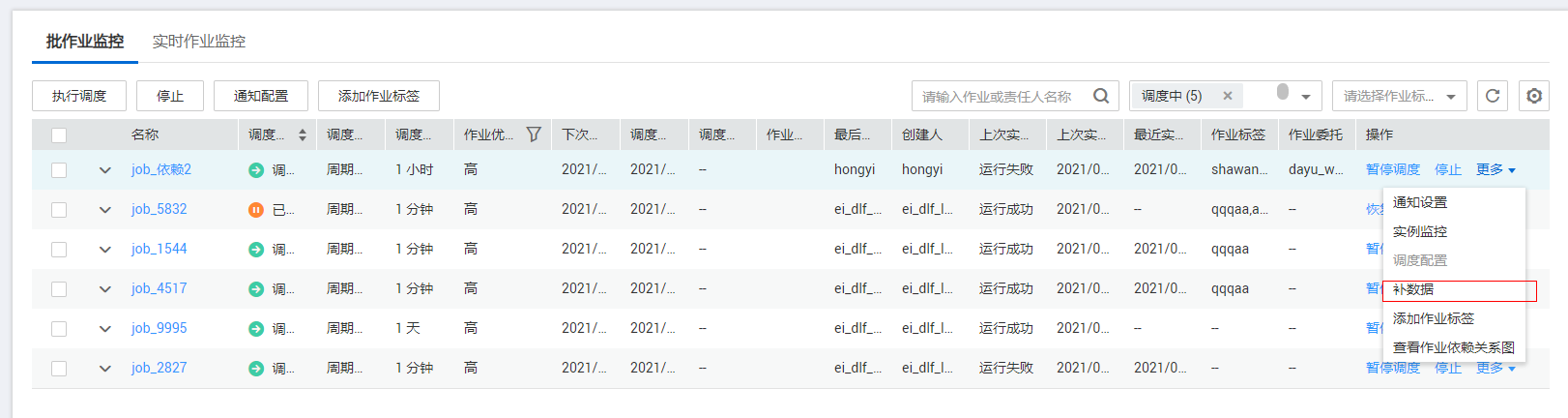Click running status icon of job_依赖2
1568x418 pixels.
256,169
